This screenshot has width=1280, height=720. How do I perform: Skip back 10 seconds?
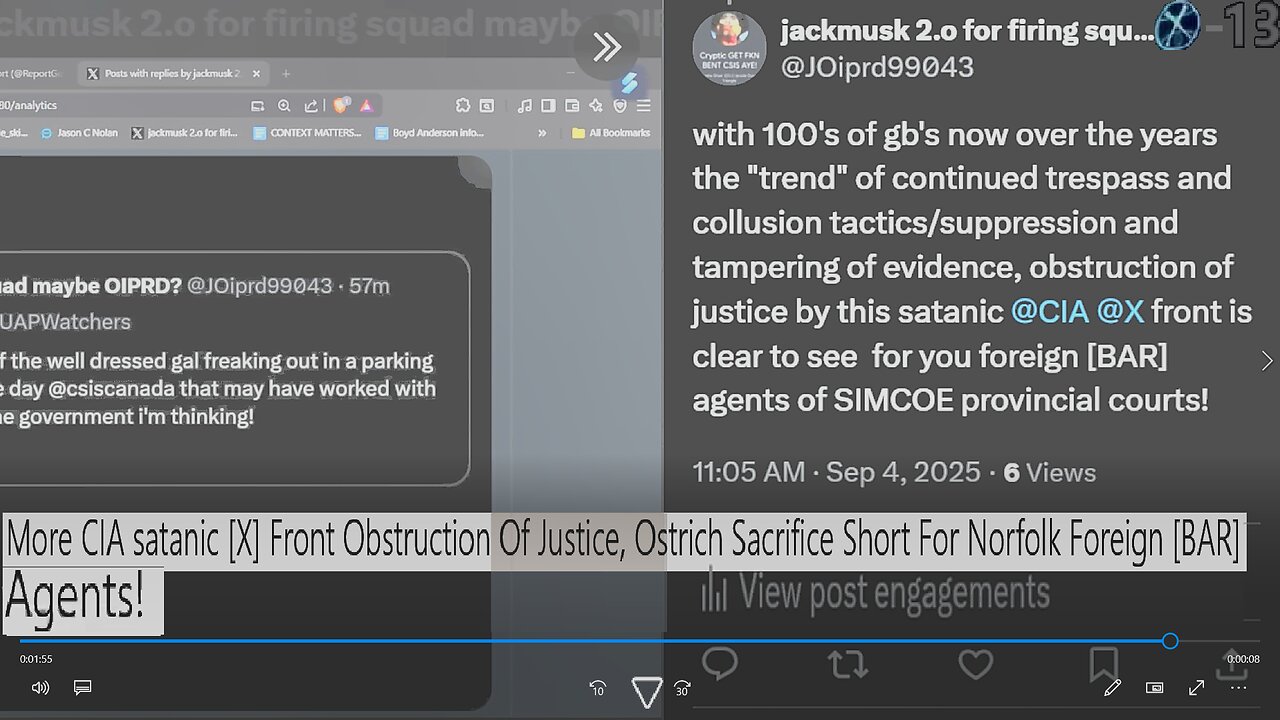pos(598,688)
